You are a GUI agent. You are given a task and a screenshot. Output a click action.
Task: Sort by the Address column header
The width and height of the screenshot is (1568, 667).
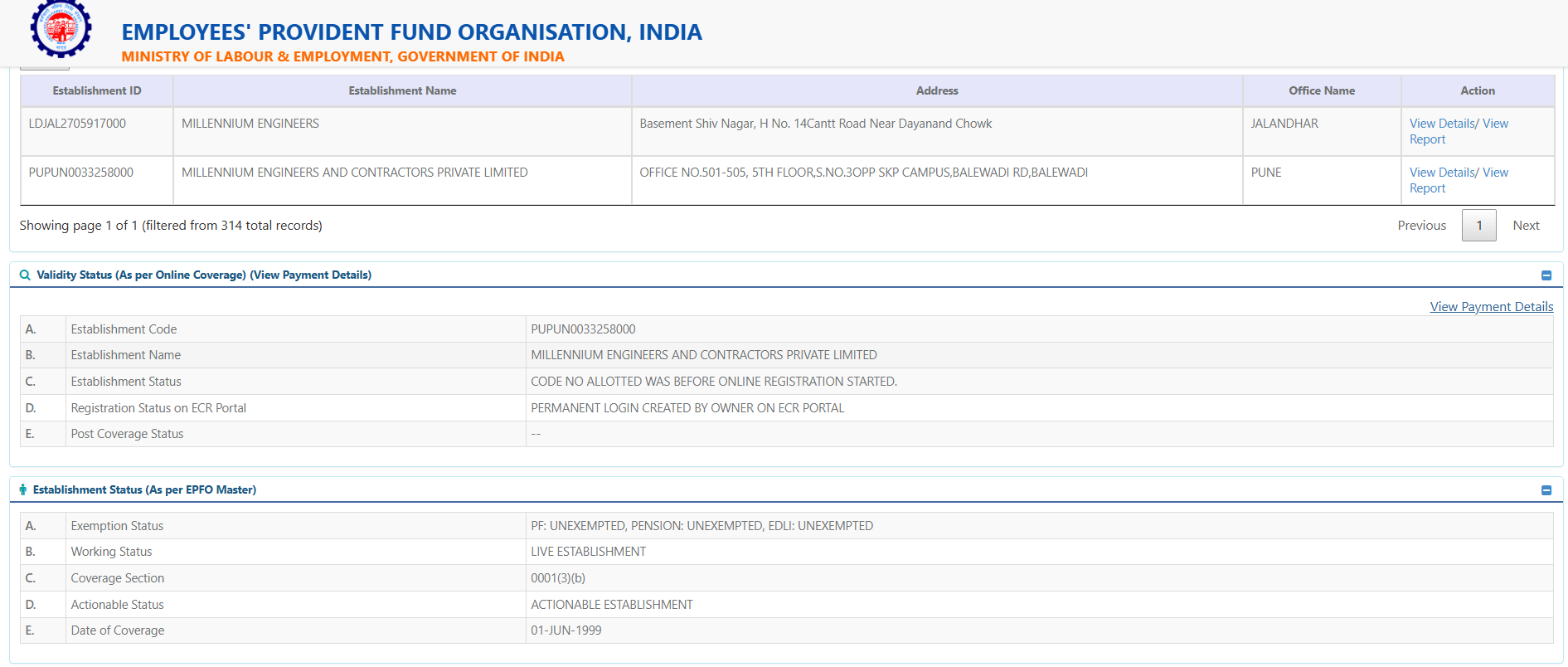936,91
